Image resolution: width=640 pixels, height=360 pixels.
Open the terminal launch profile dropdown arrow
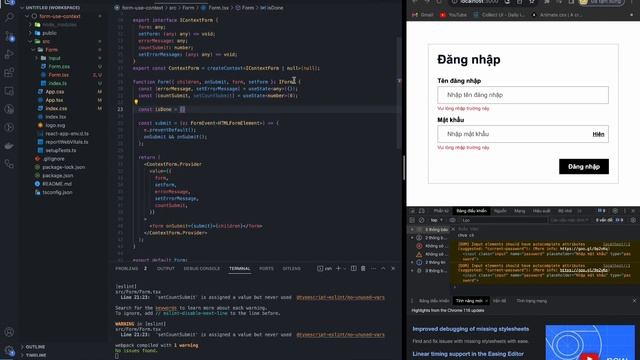tap(345, 269)
